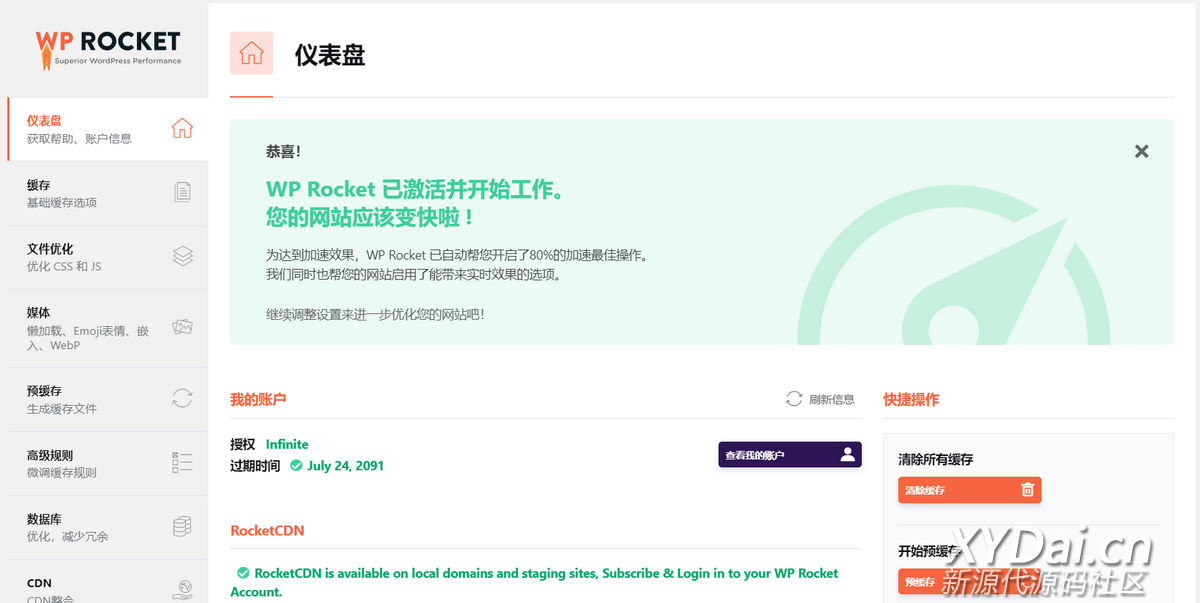
Task: Click the 预缓存 refresh arrows icon
Action: pyautogui.click(x=182, y=398)
